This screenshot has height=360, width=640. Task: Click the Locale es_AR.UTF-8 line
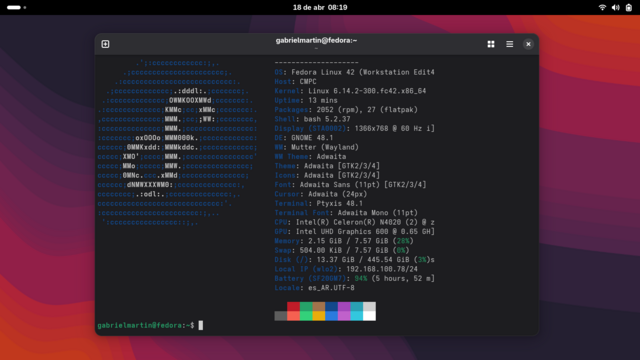click(315, 288)
